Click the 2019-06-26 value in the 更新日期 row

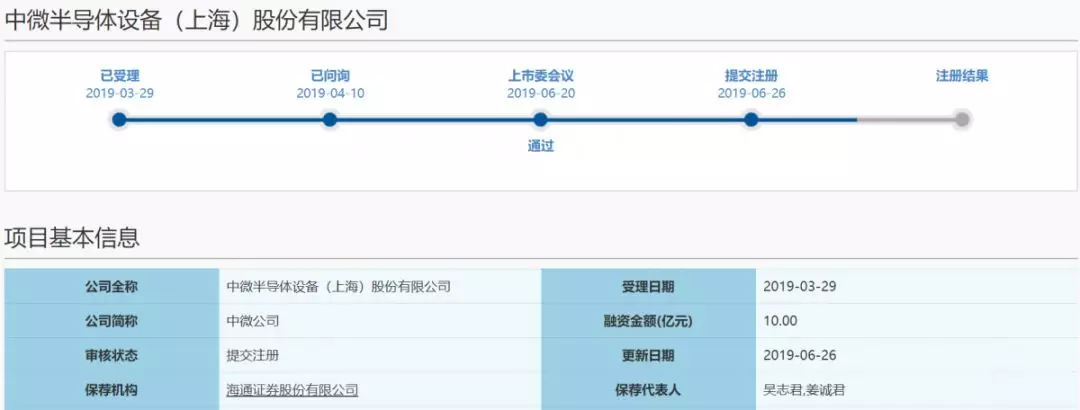point(800,356)
